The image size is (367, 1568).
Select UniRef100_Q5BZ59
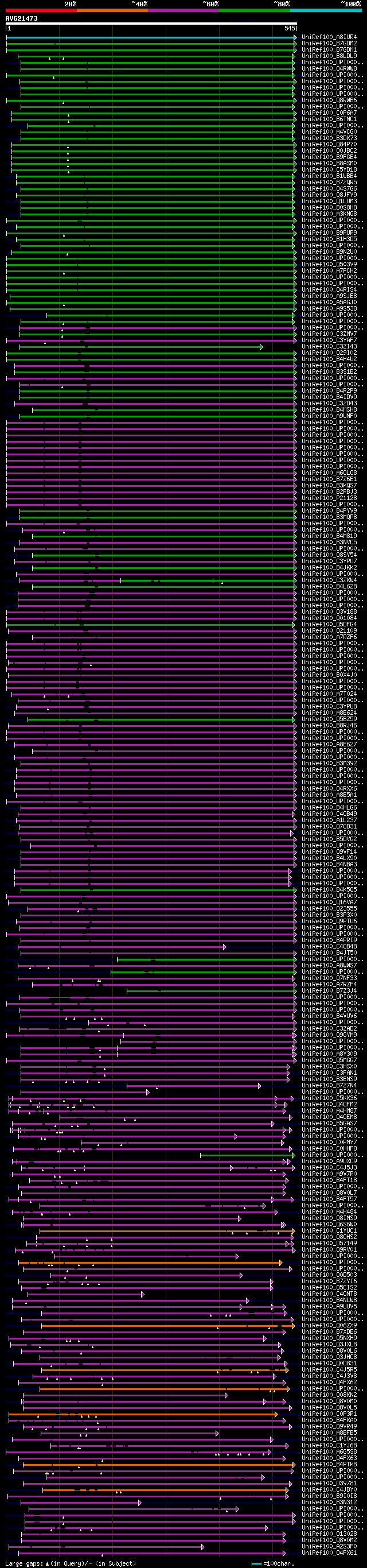(x=329, y=720)
